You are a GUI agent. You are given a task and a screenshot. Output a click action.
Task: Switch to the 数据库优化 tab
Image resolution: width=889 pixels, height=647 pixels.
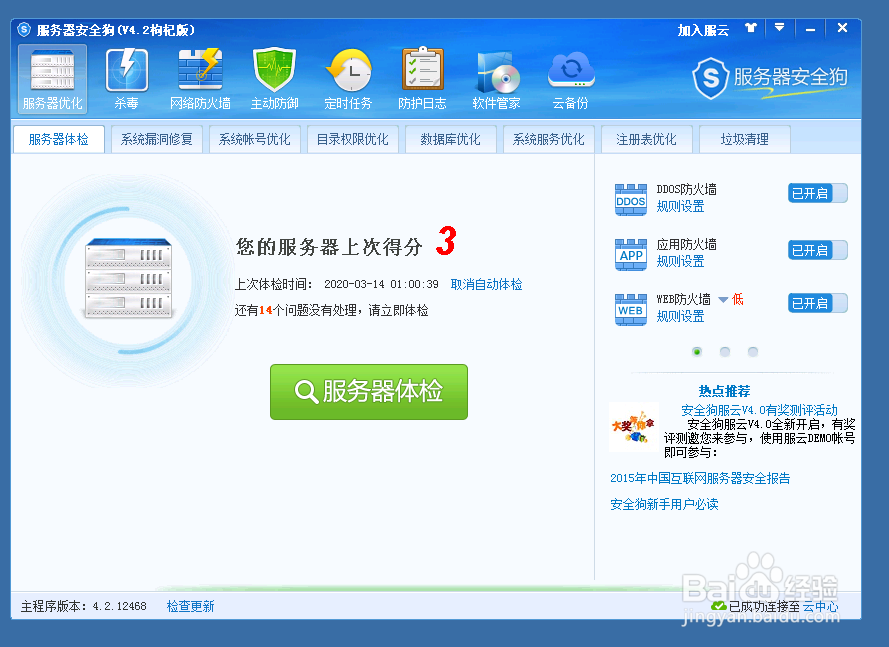pyautogui.click(x=451, y=139)
